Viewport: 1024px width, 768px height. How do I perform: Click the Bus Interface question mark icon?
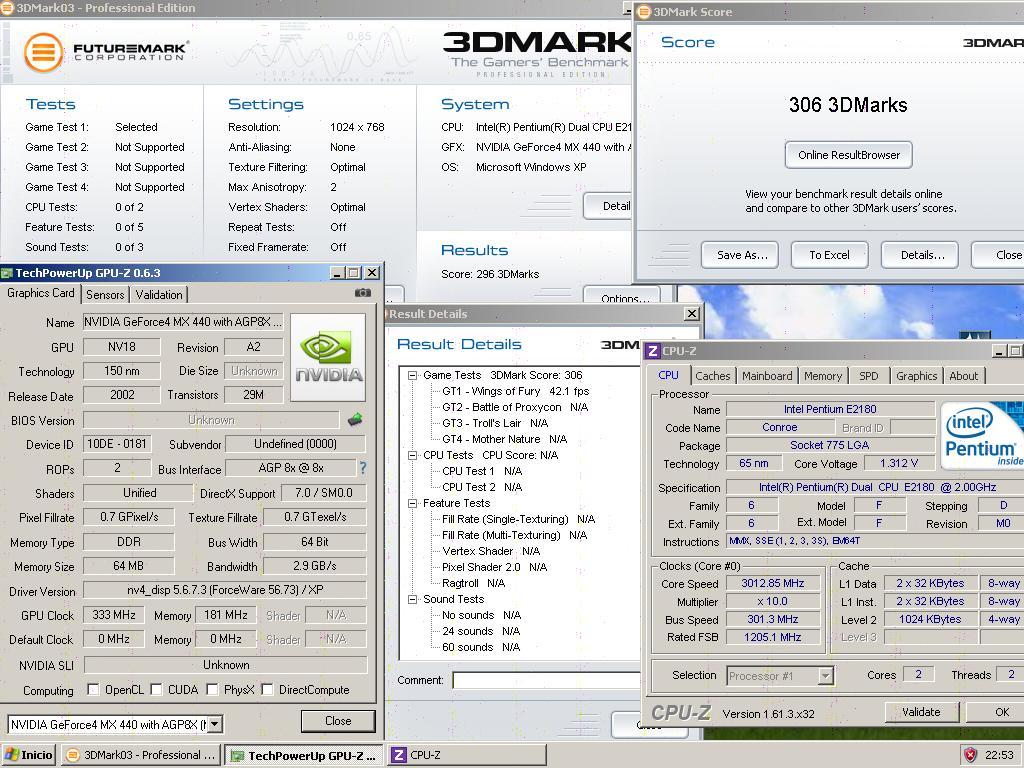pos(363,468)
